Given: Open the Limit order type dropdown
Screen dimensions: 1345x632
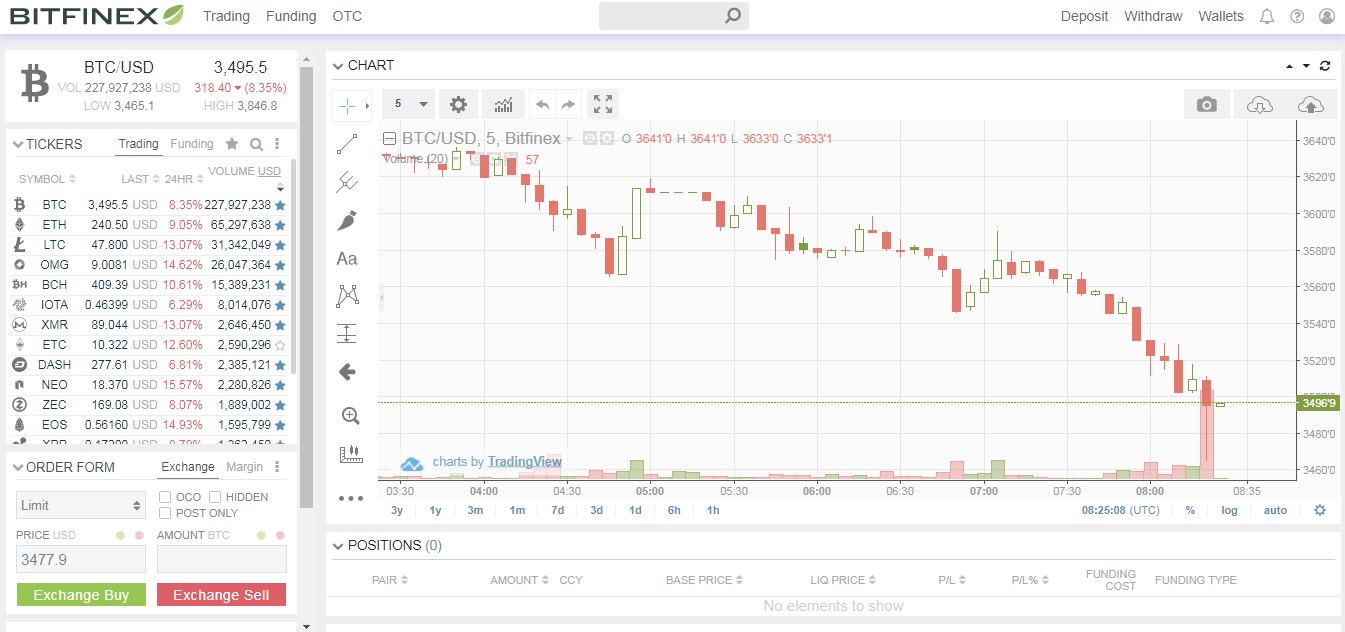Looking at the screenshot, I should 80,505.
